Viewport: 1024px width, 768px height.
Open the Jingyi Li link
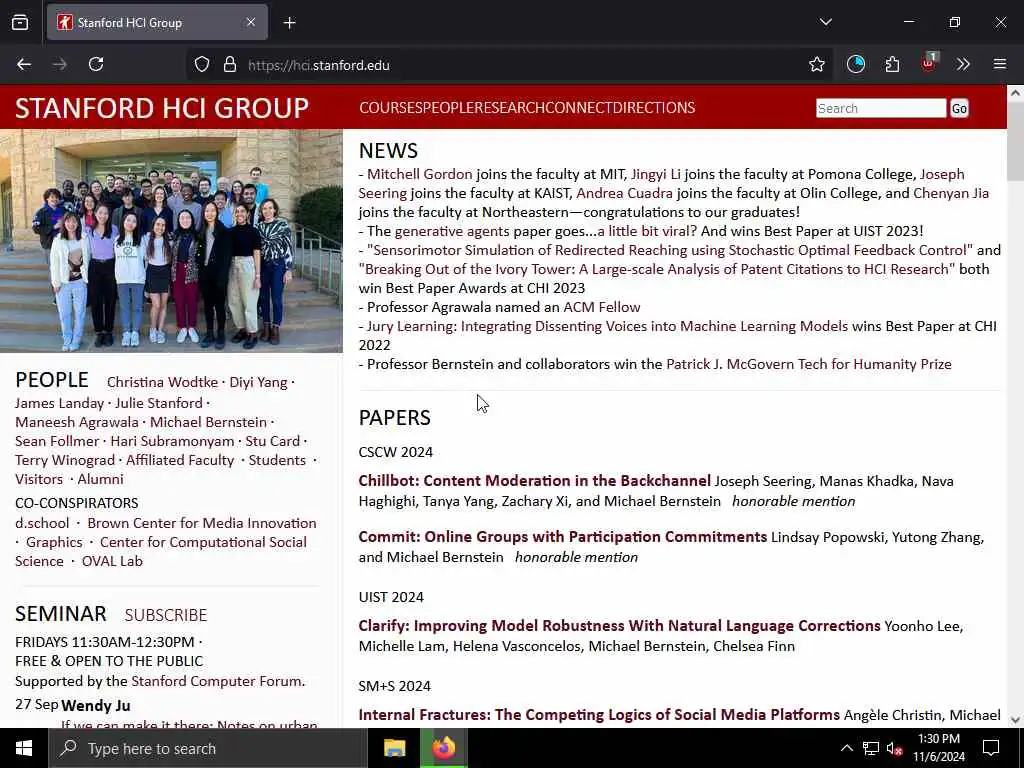656,174
